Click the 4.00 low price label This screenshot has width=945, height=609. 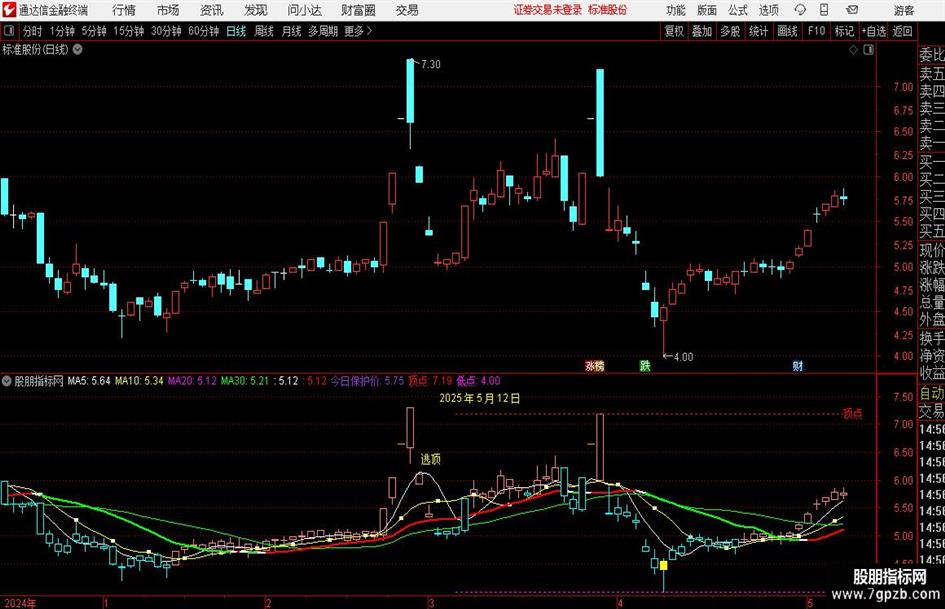pyautogui.click(x=683, y=356)
